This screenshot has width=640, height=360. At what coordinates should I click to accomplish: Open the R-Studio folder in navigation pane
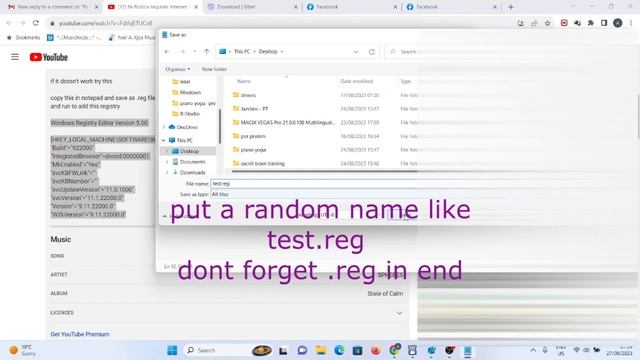(189, 113)
